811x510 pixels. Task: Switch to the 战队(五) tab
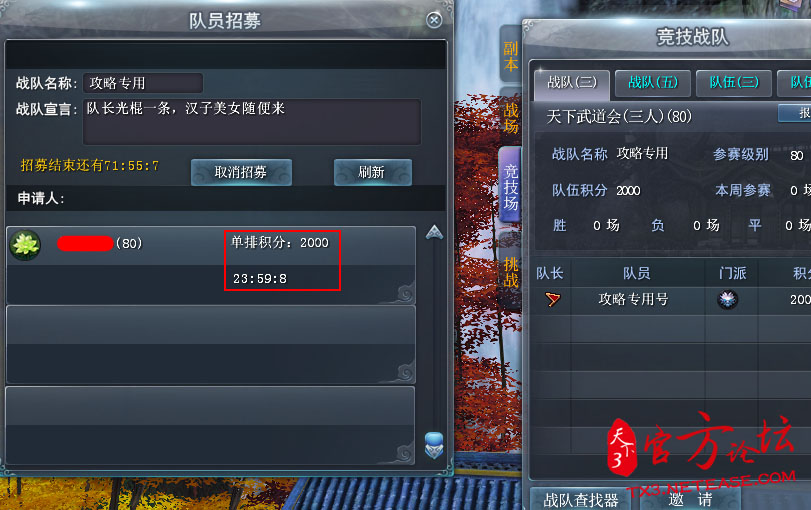click(x=653, y=83)
